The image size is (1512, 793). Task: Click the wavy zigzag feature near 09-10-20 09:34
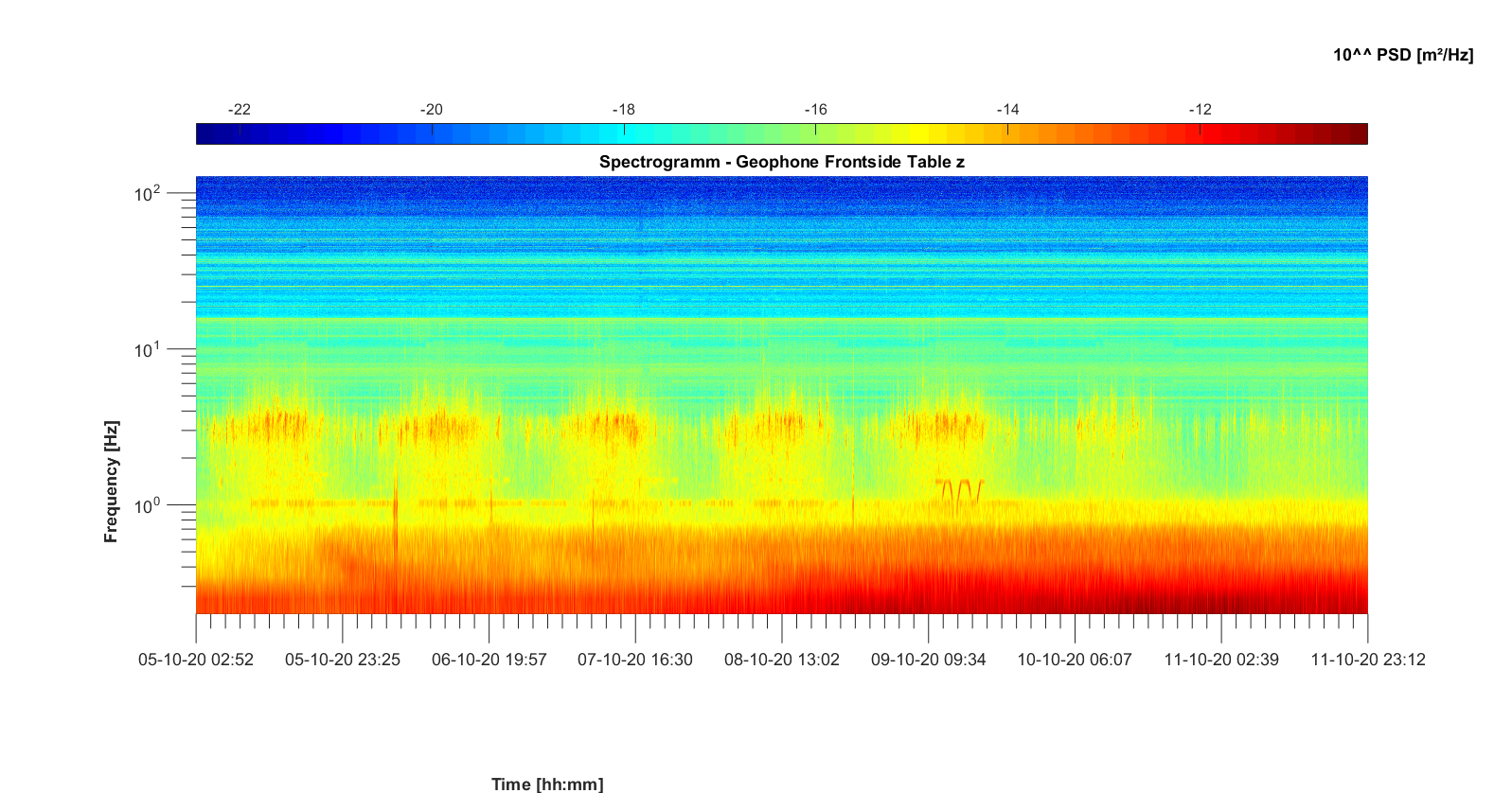click(960, 492)
